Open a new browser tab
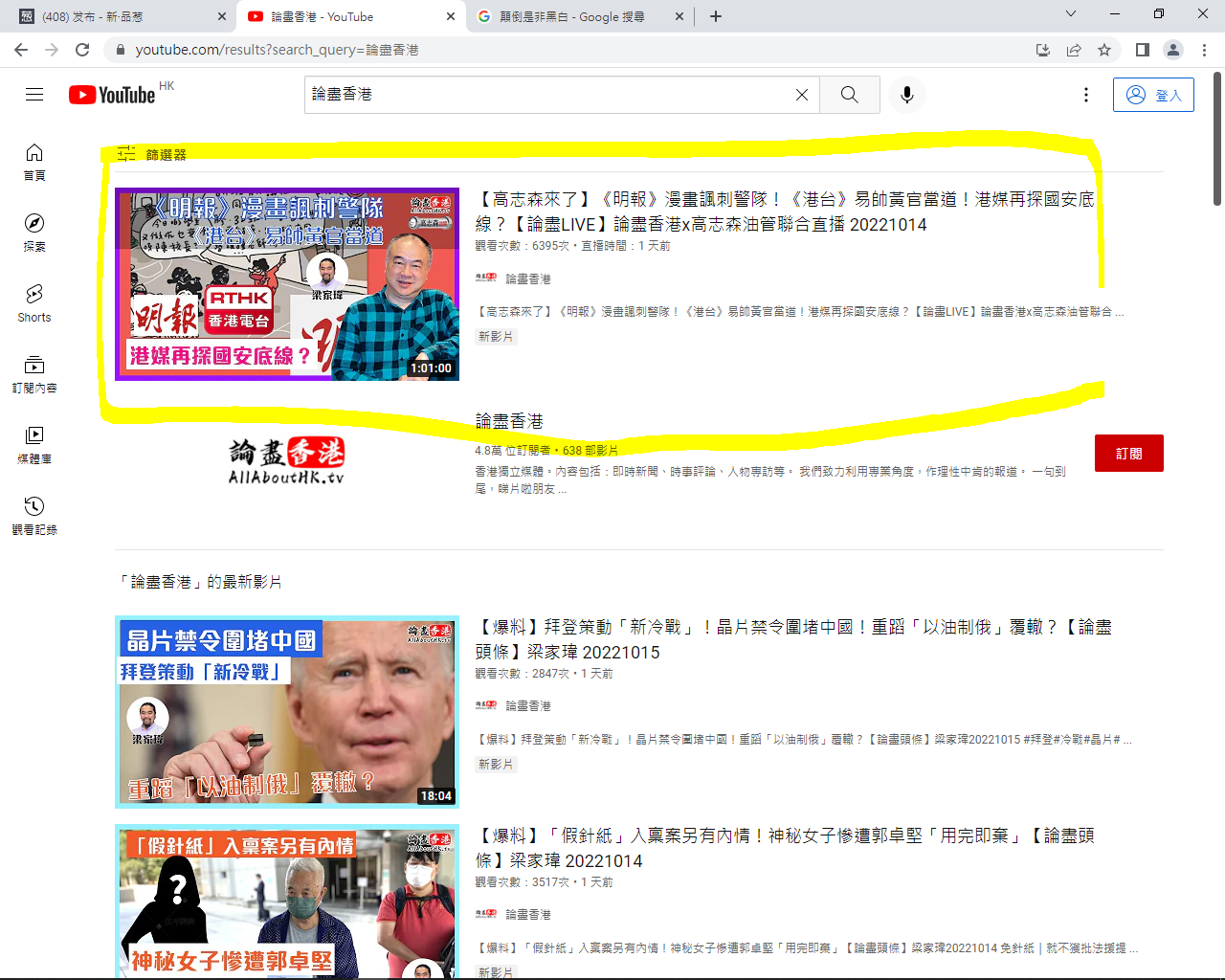Image resolution: width=1225 pixels, height=980 pixels. (x=716, y=16)
